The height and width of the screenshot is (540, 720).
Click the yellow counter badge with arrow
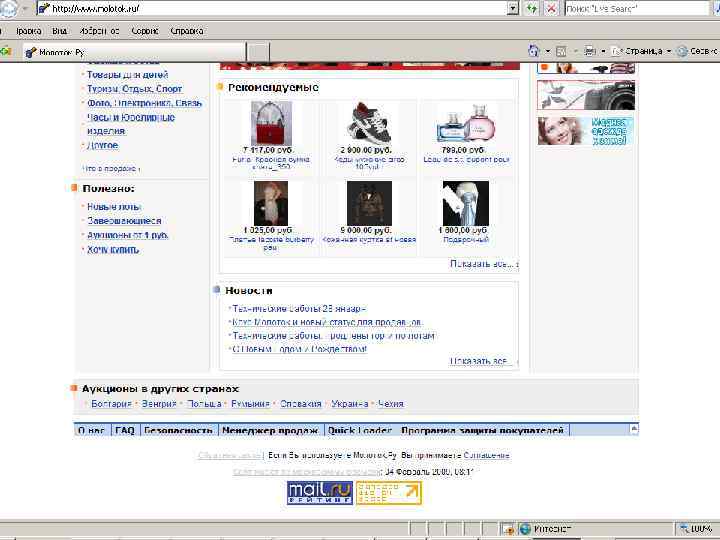(x=388, y=493)
